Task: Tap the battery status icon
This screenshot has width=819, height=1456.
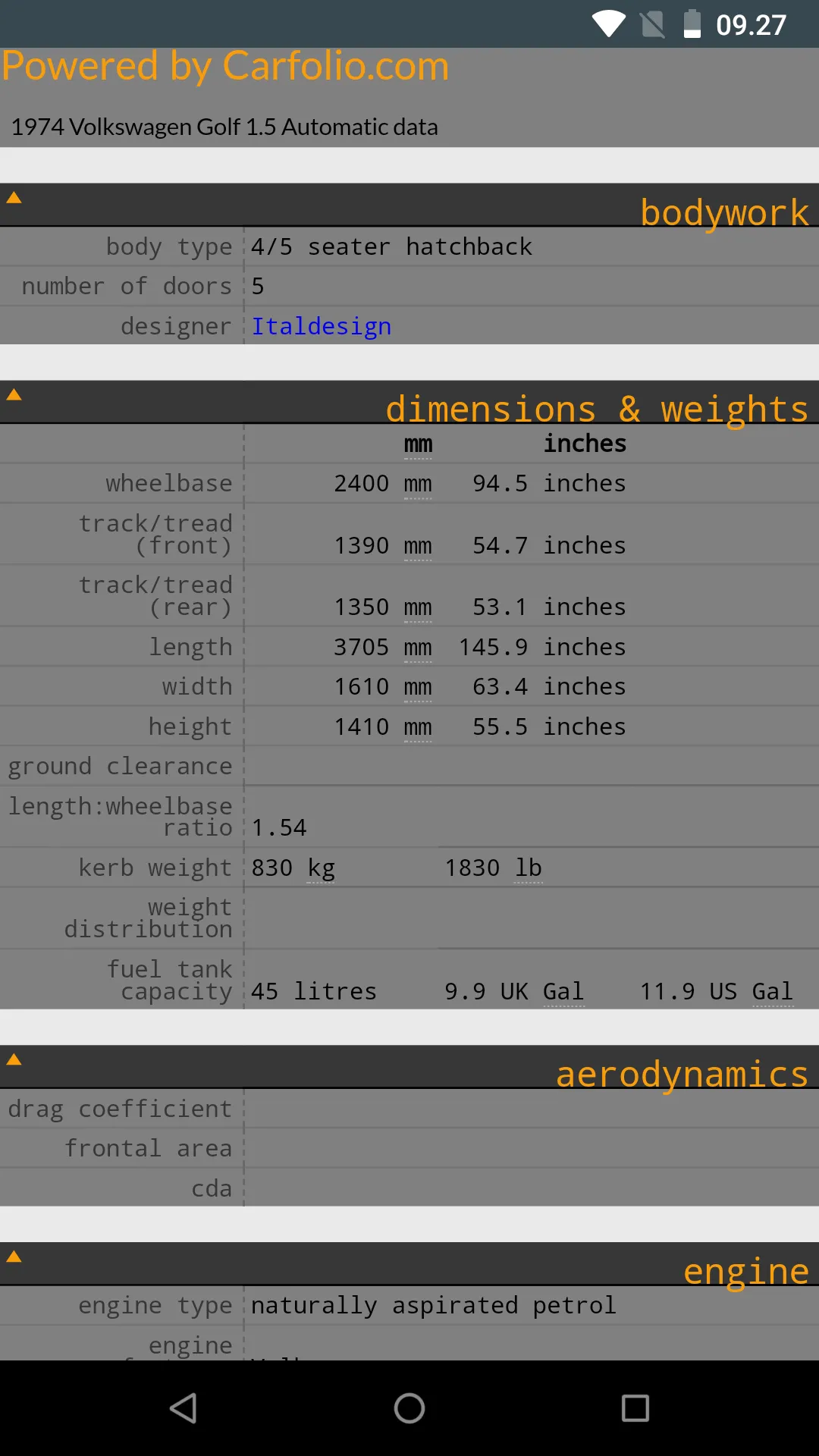Action: 692,24
